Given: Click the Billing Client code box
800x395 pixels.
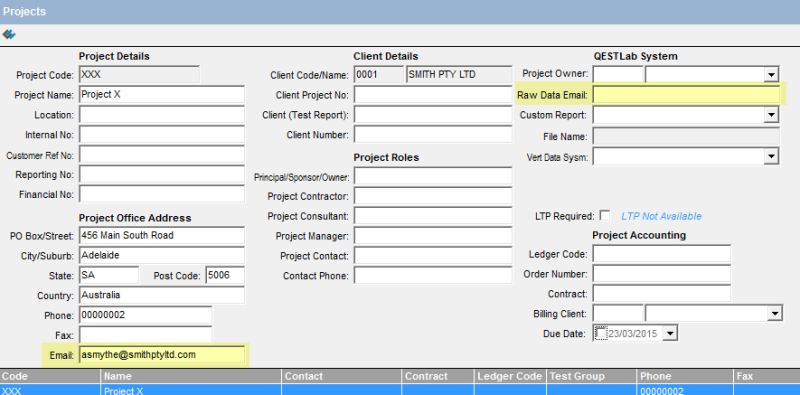Looking at the screenshot, I should [618, 313].
